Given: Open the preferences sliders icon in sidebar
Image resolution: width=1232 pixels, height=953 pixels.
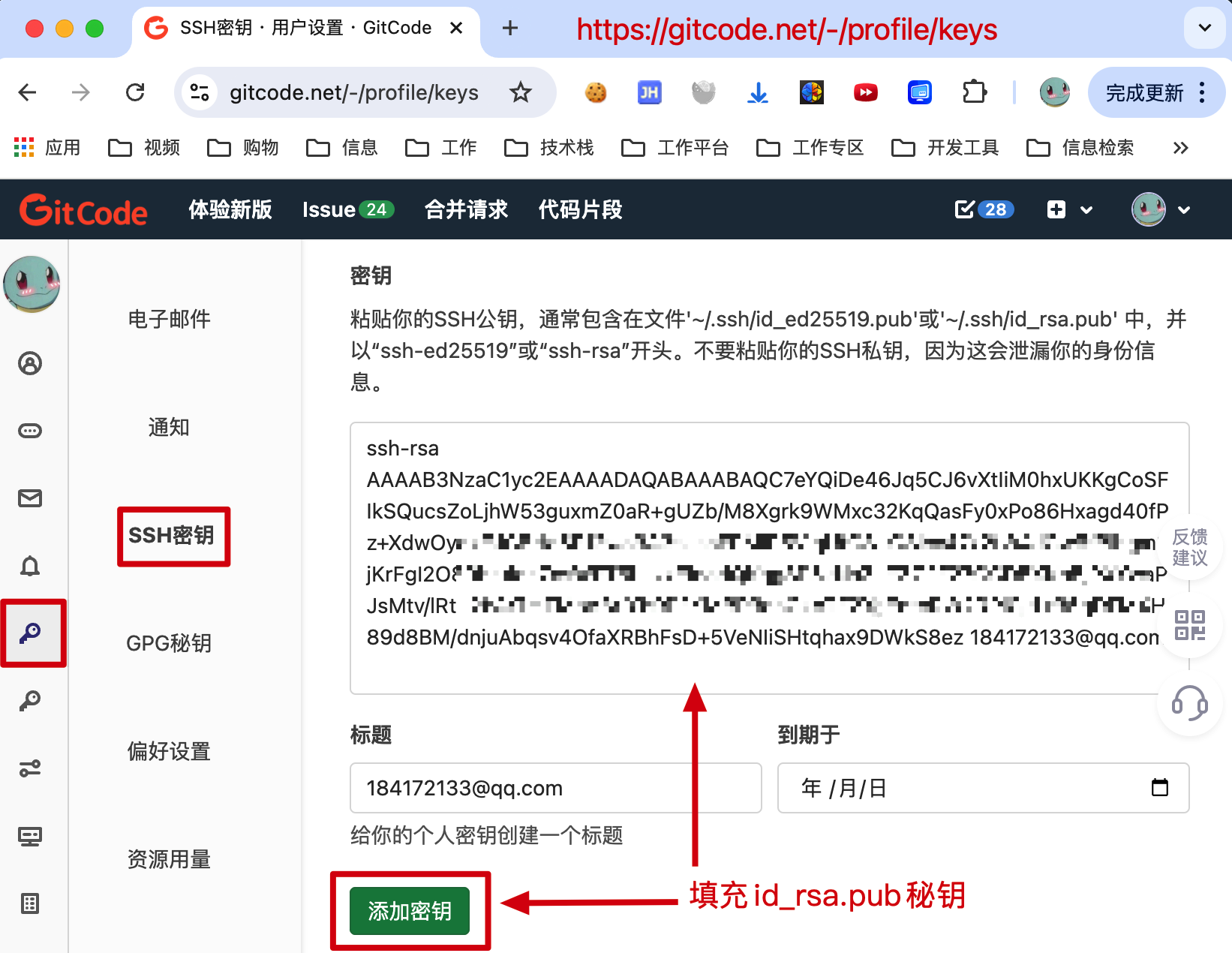Looking at the screenshot, I should click(x=30, y=768).
